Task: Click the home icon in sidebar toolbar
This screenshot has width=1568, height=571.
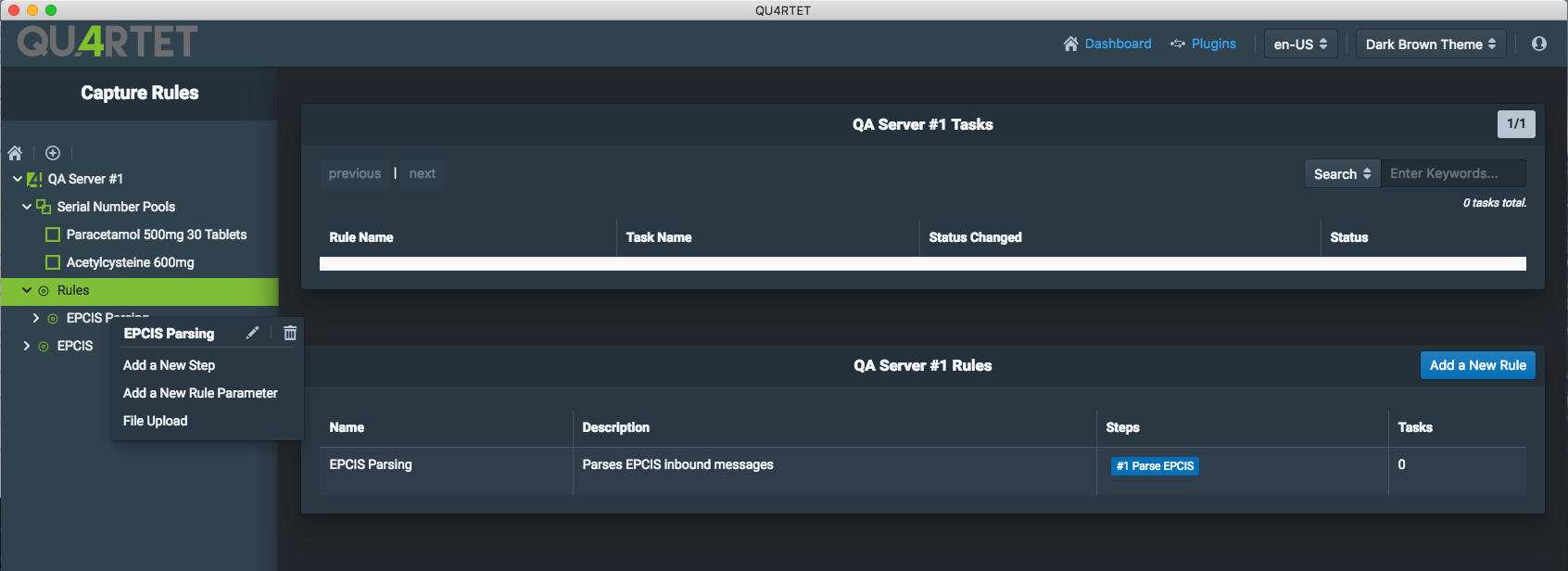Action: click(x=15, y=153)
